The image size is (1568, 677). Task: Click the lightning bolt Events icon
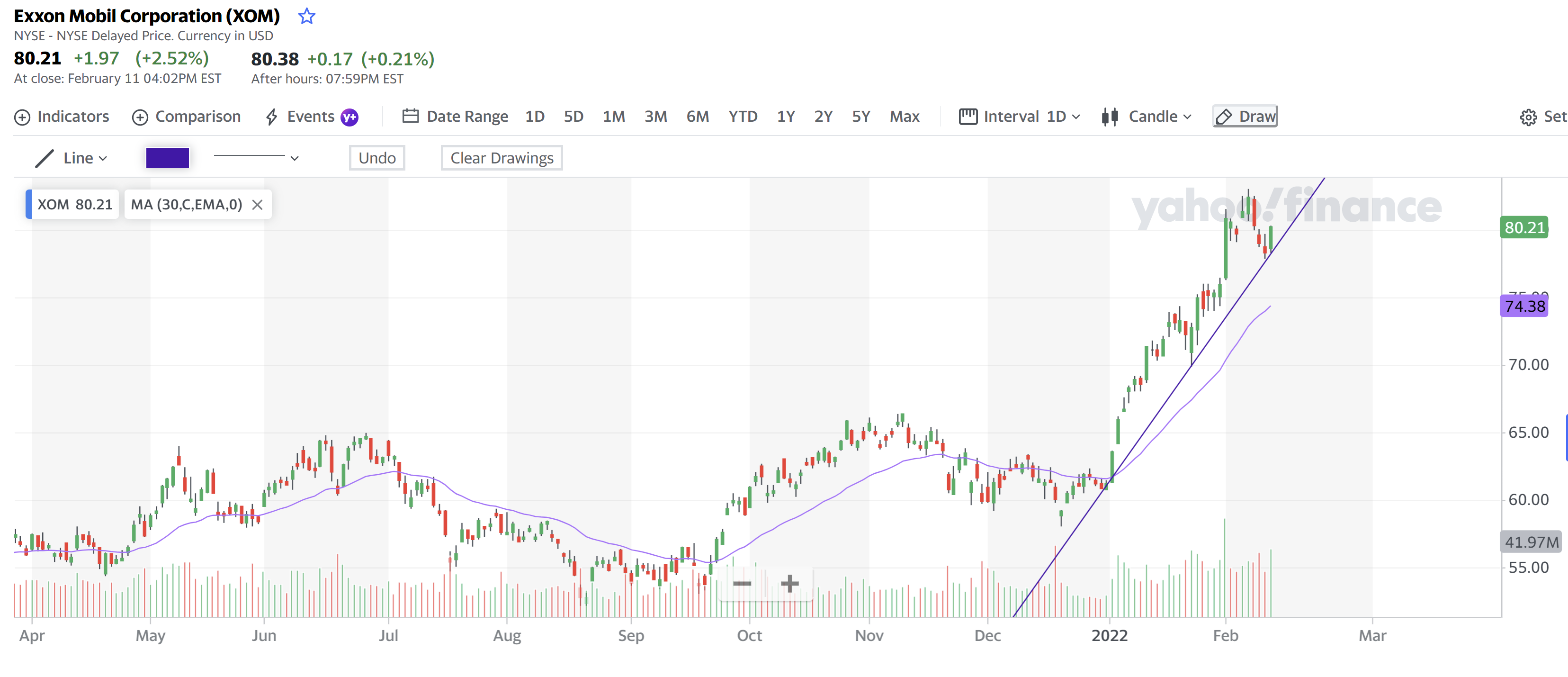[271, 117]
